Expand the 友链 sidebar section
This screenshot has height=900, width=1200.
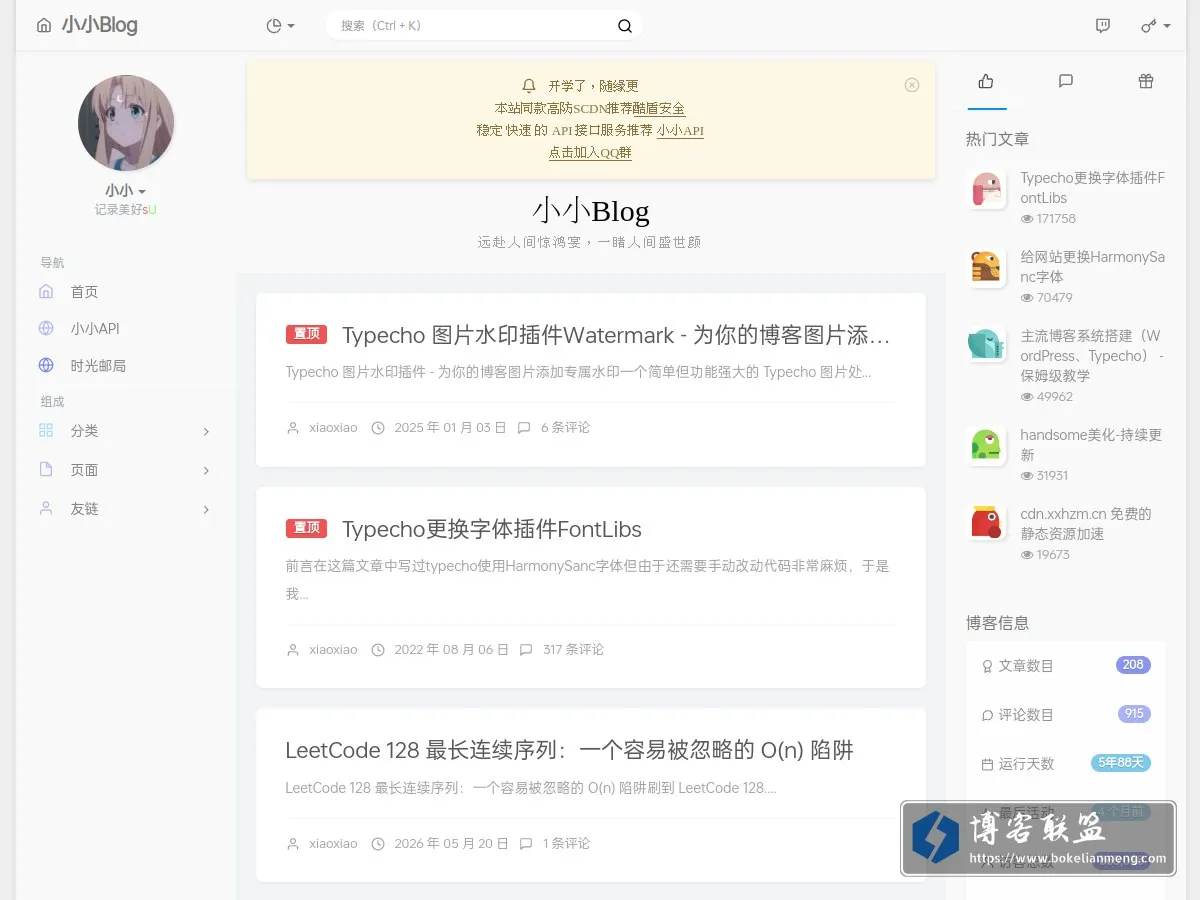coord(126,509)
